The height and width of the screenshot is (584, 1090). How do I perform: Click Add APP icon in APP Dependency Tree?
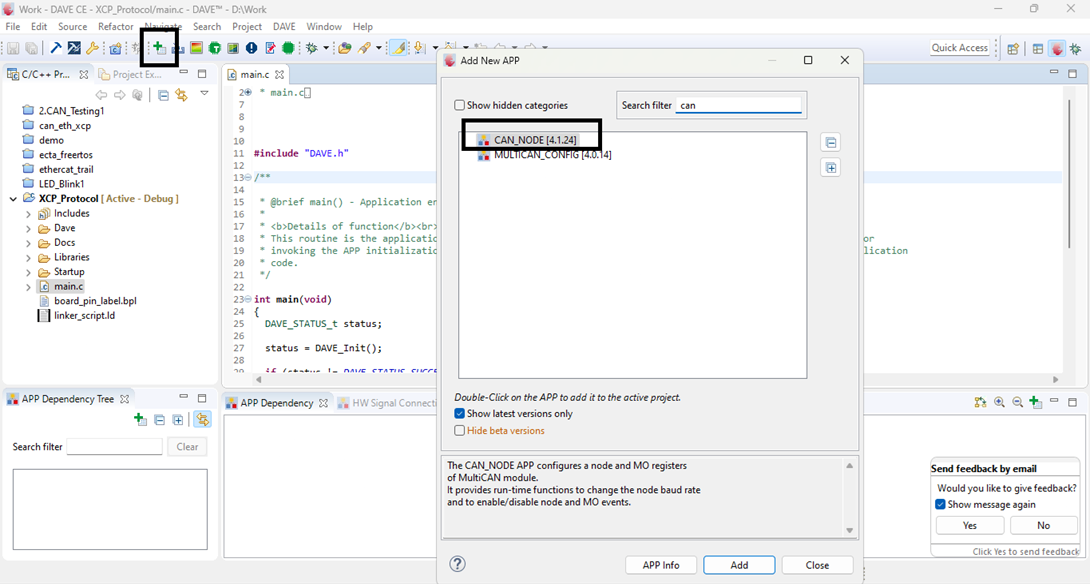click(140, 419)
